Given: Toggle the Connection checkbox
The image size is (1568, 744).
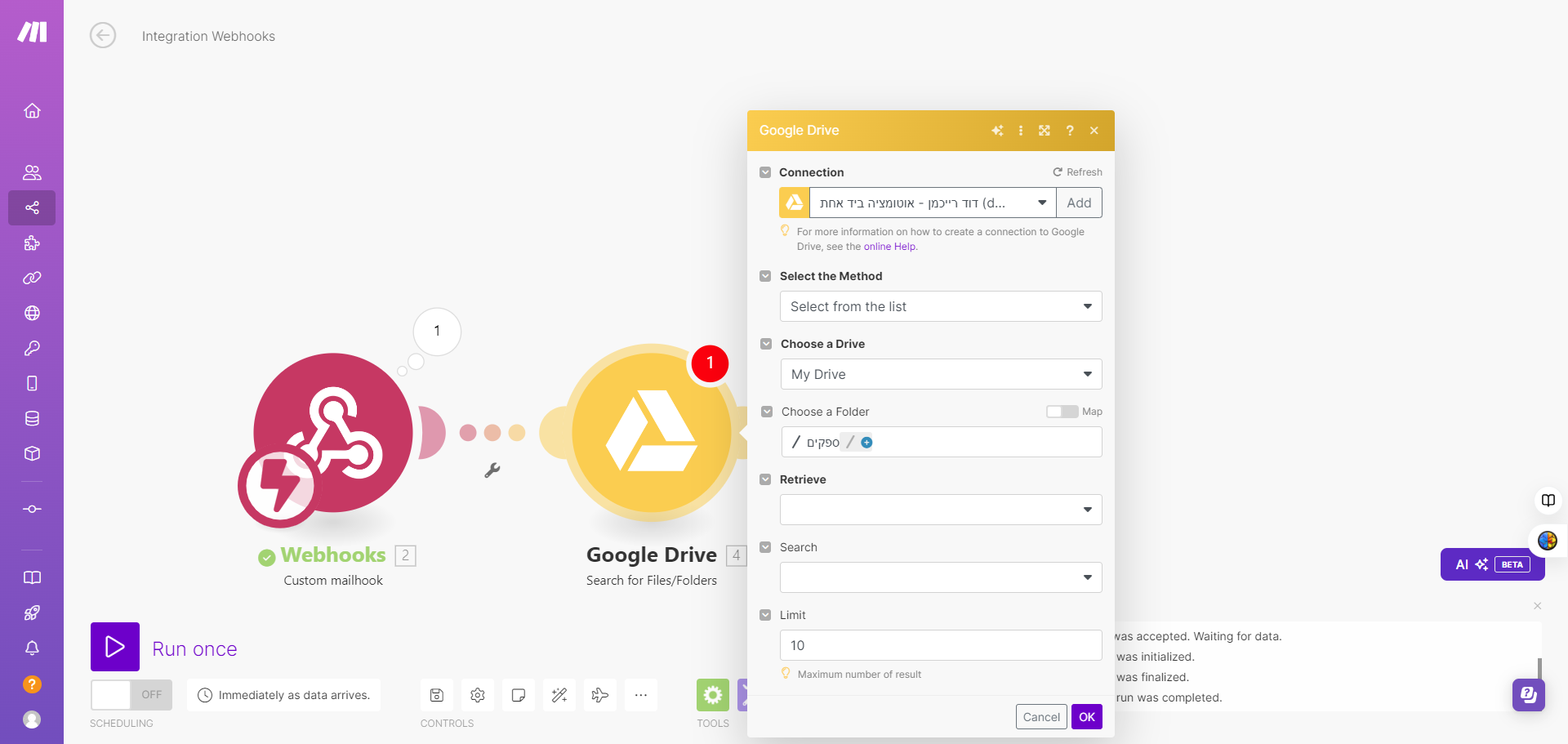Looking at the screenshot, I should [x=765, y=172].
